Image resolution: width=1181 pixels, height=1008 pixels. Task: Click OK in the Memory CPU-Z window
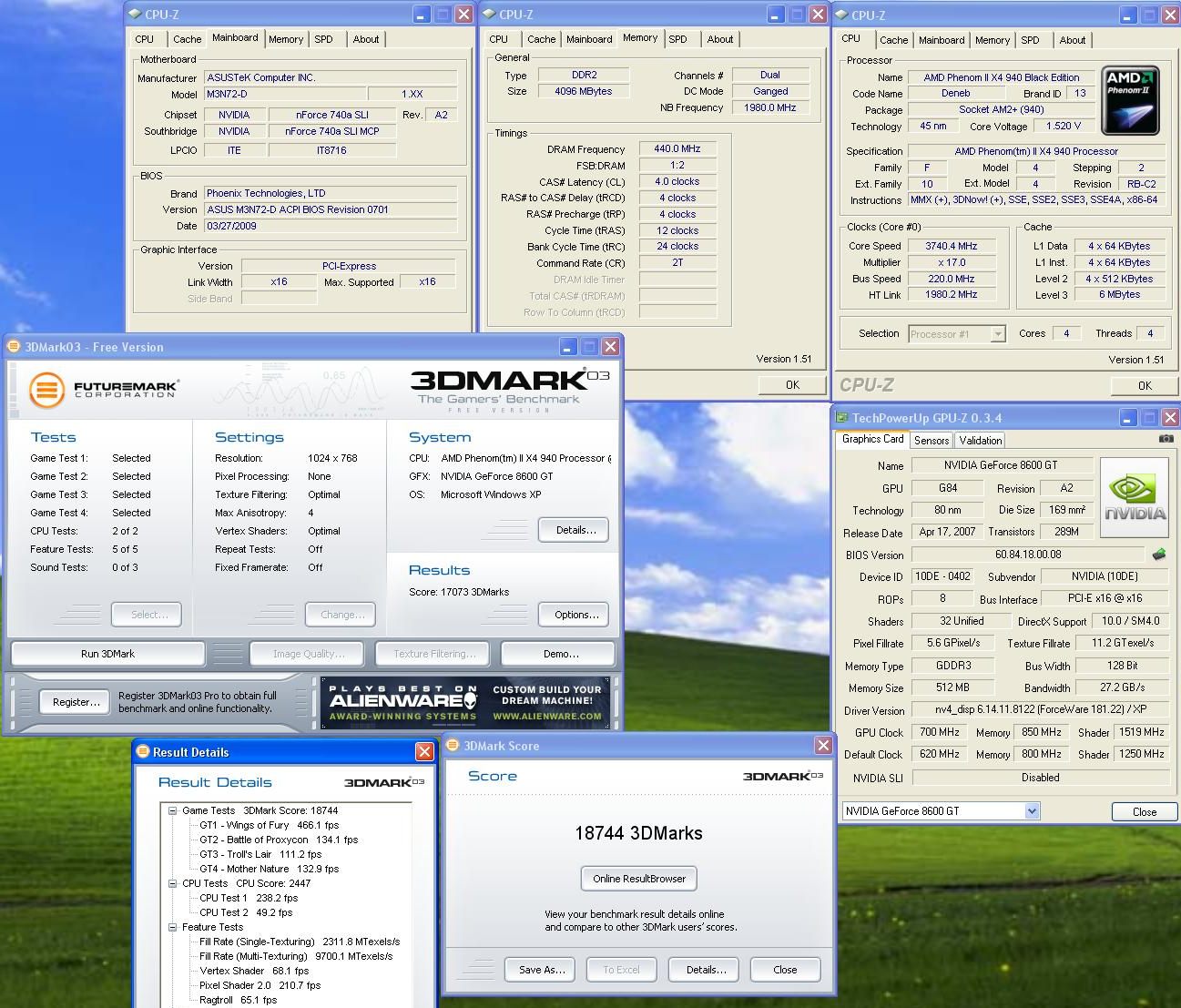tap(792, 385)
